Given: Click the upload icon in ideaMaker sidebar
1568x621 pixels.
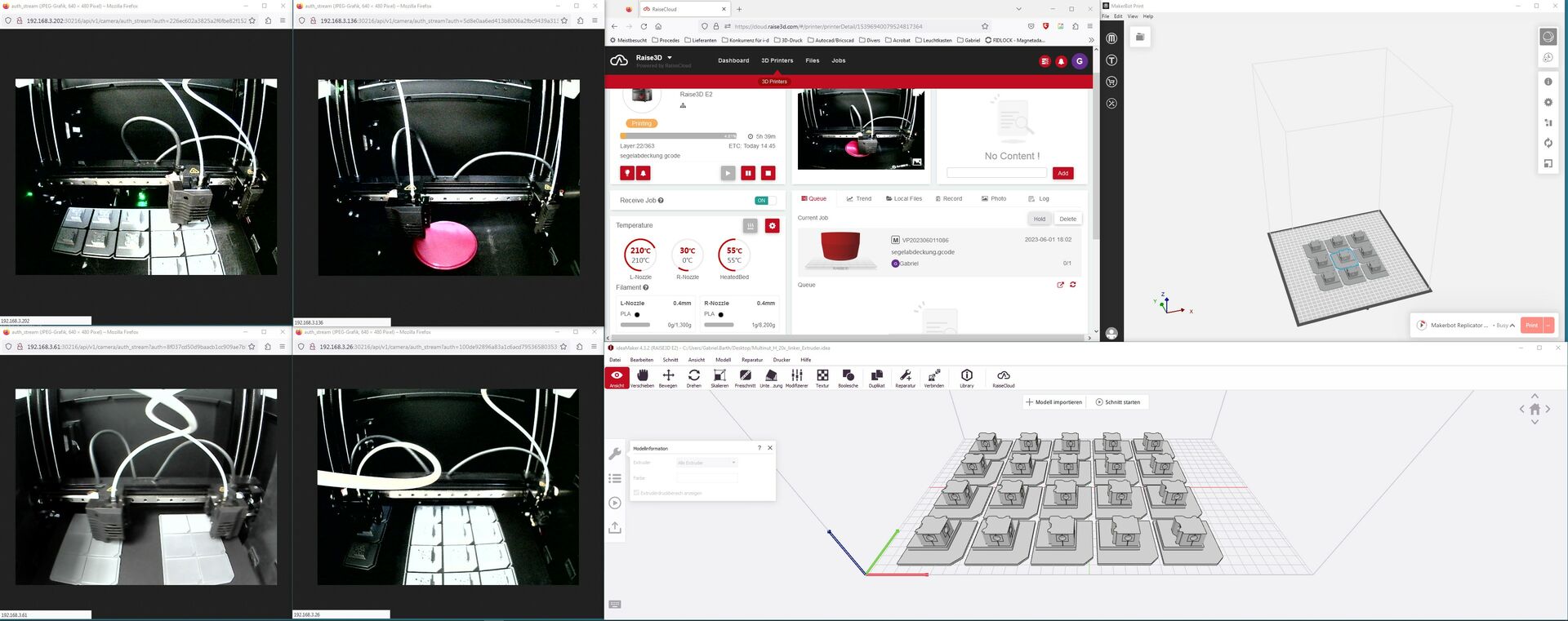Looking at the screenshot, I should (615, 528).
